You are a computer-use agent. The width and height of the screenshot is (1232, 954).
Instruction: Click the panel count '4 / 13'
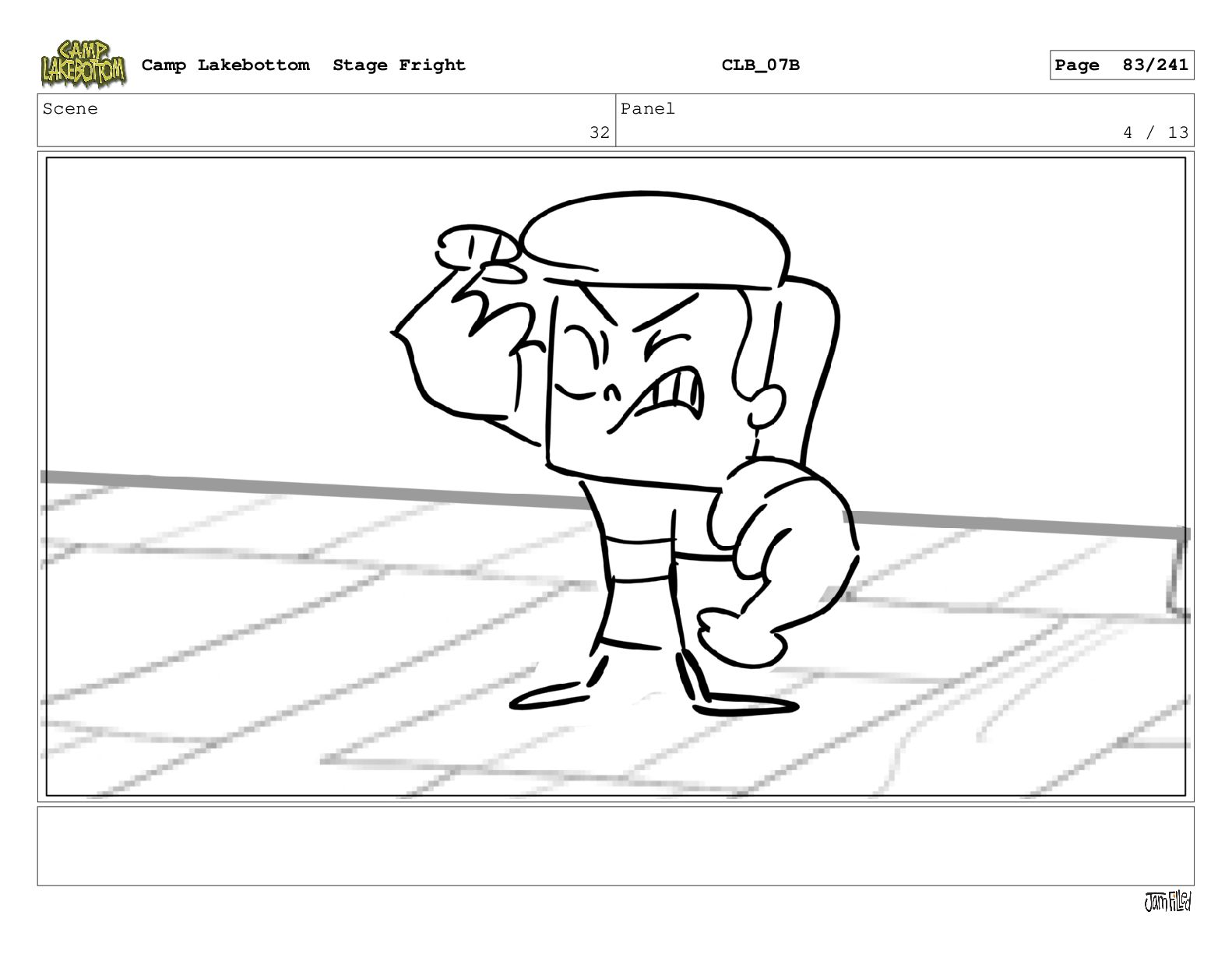(x=1156, y=132)
